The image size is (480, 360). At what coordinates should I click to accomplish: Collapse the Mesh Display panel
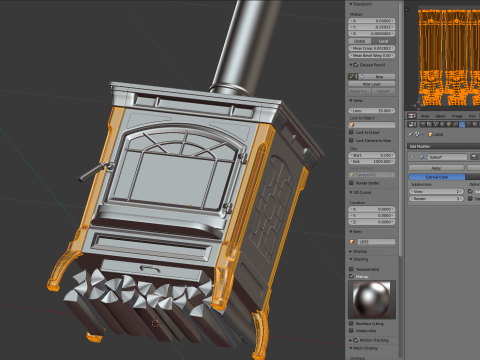click(351, 348)
